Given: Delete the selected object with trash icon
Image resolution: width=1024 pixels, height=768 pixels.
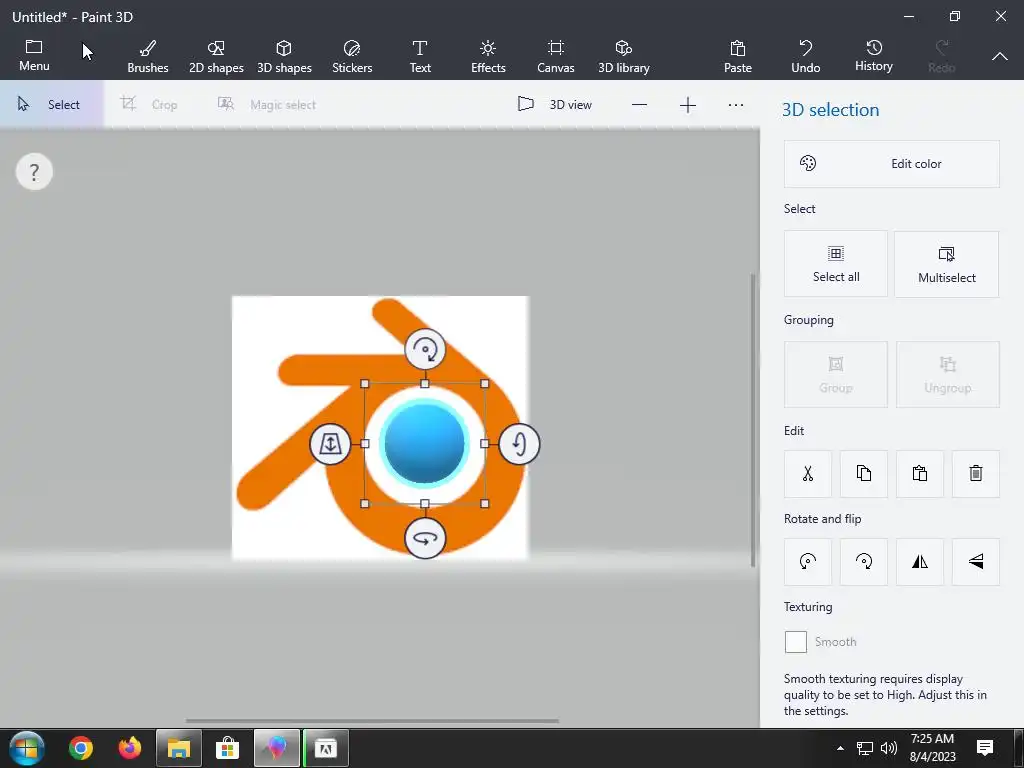Looking at the screenshot, I should click(976, 473).
